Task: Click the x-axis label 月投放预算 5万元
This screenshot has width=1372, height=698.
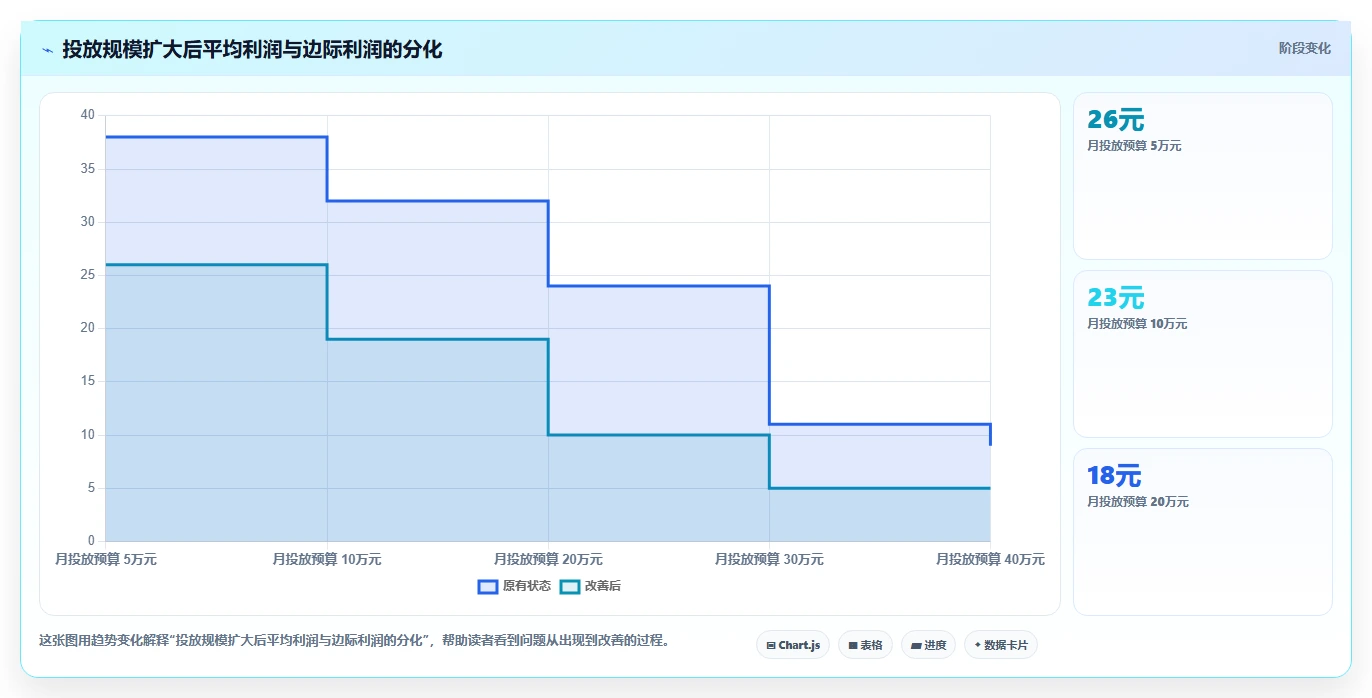Action: point(106,559)
